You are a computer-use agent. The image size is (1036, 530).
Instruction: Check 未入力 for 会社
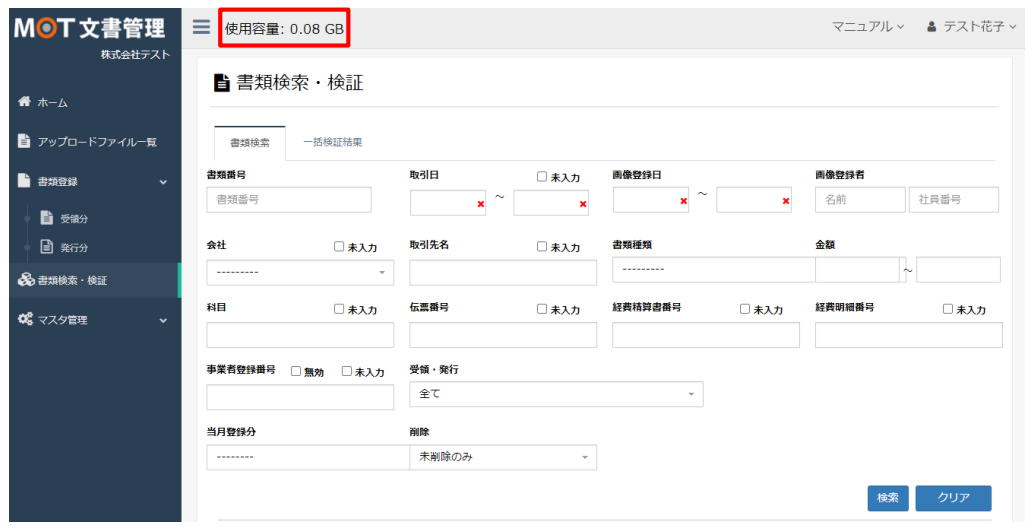click(x=339, y=246)
